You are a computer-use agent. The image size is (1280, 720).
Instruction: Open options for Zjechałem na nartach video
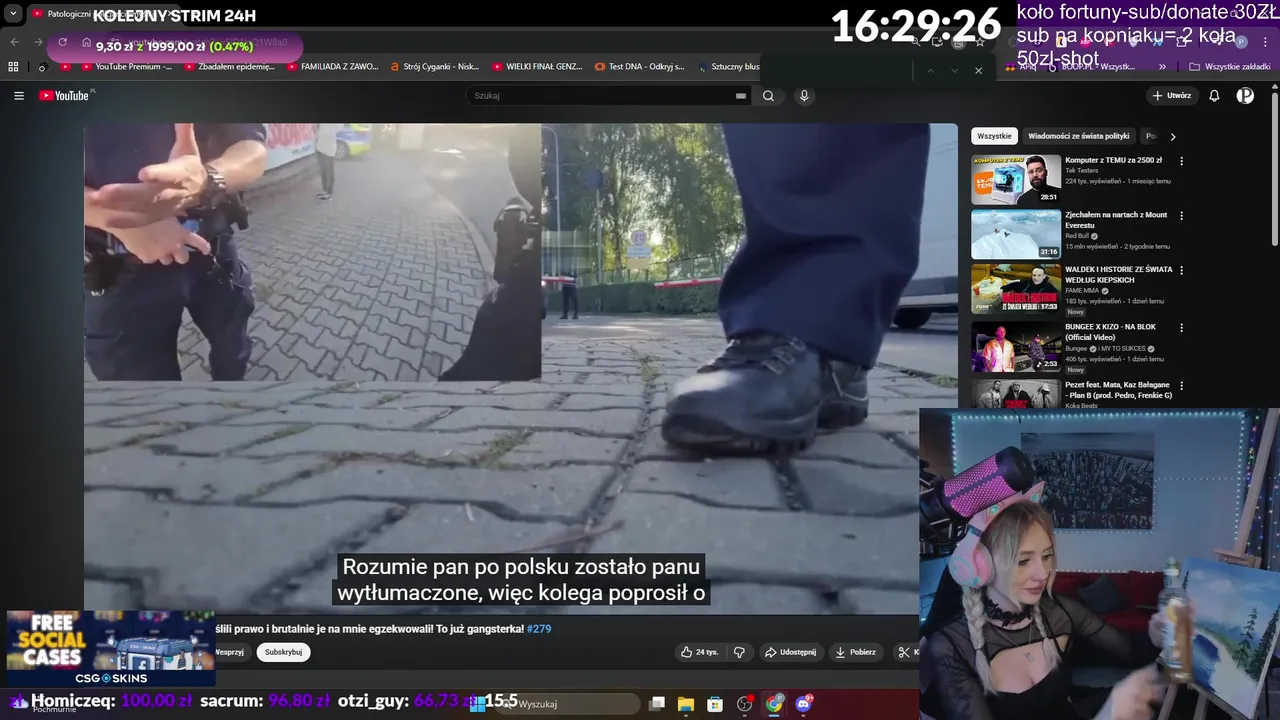click(1182, 216)
